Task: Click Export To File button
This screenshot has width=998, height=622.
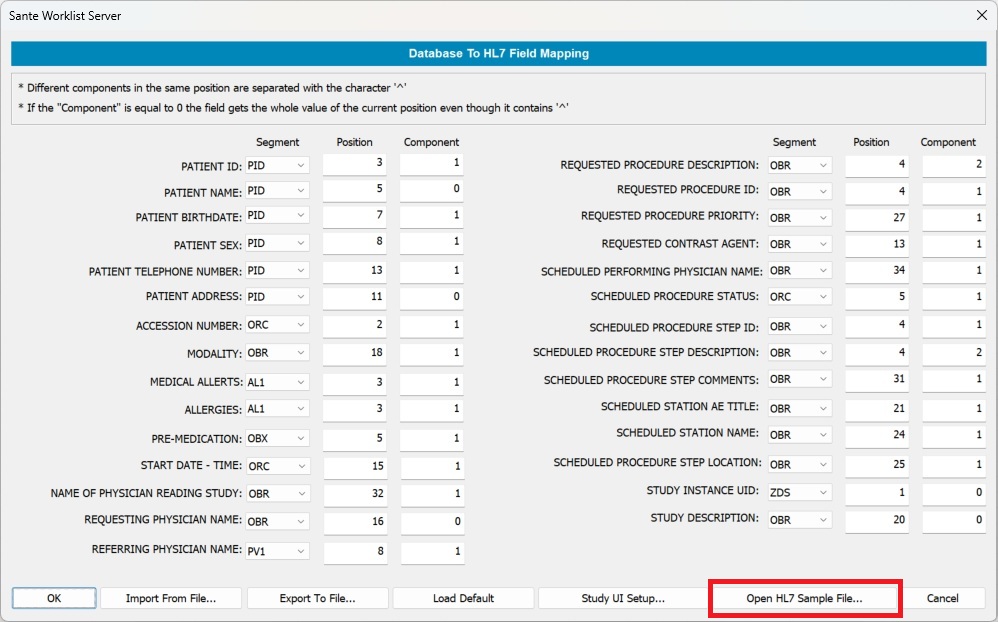Action: click(317, 598)
